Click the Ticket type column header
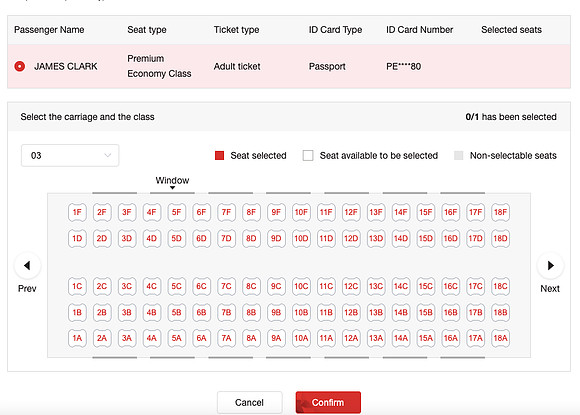This screenshot has height=415, width=580. tap(236, 30)
